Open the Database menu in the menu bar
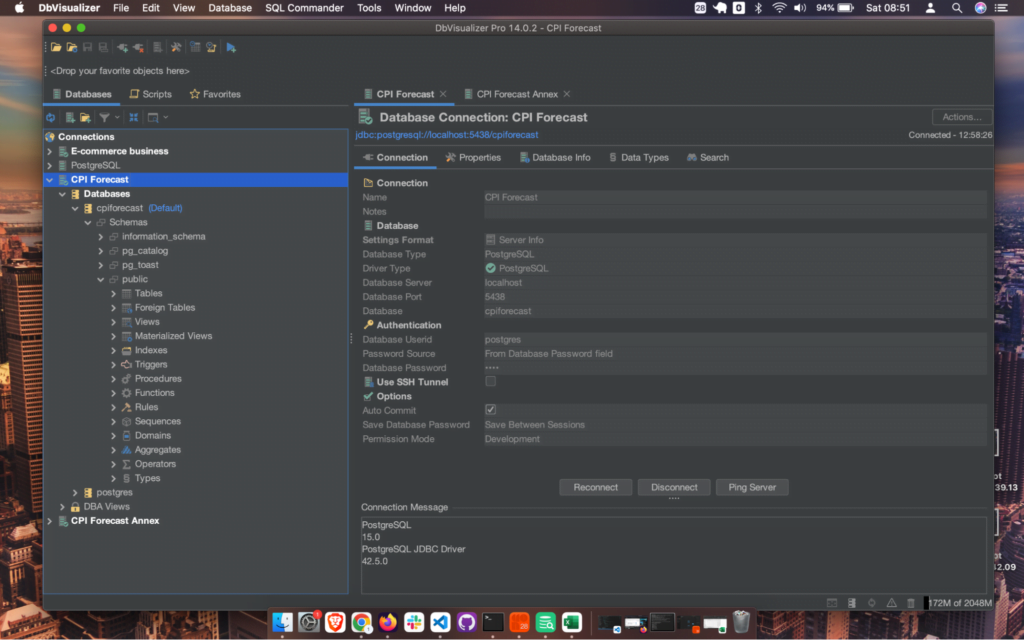This screenshot has width=1024, height=640. coord(230,8)
